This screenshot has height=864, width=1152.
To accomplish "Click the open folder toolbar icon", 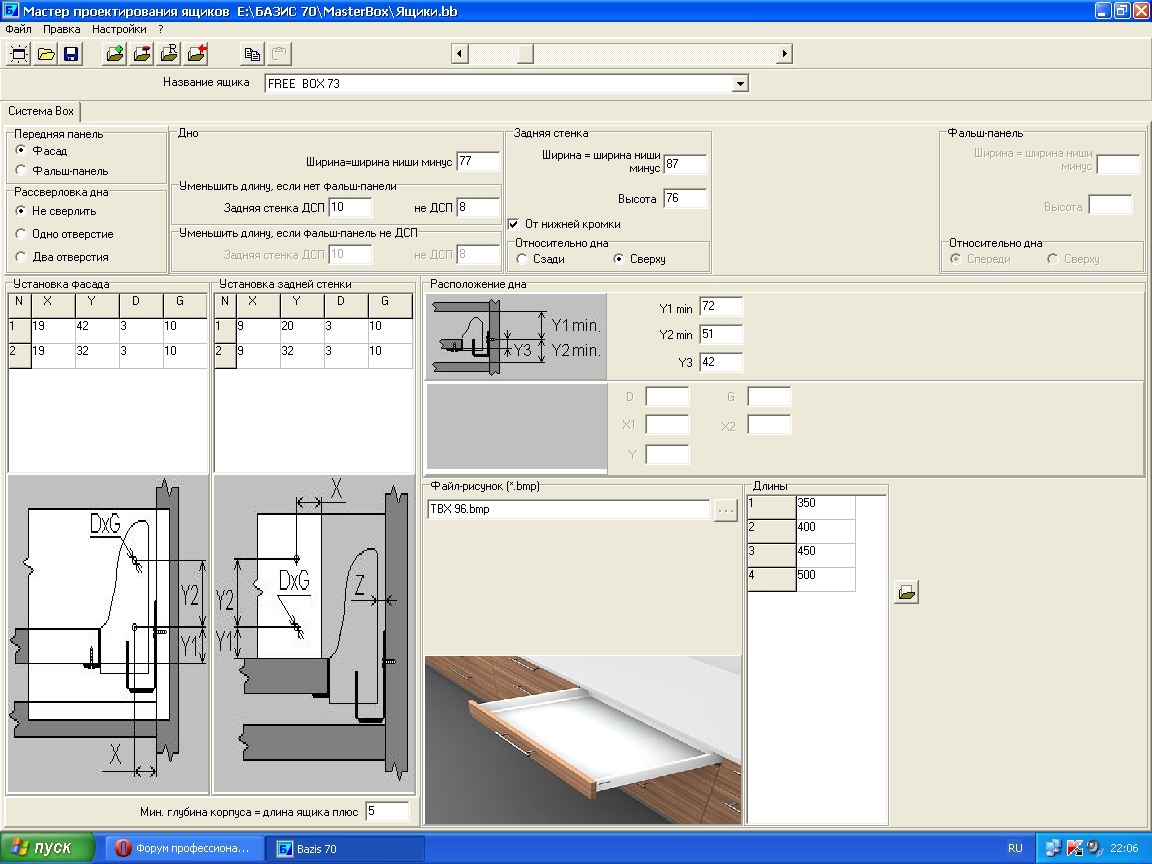I will pyautogui.click(x=46, y=54).
